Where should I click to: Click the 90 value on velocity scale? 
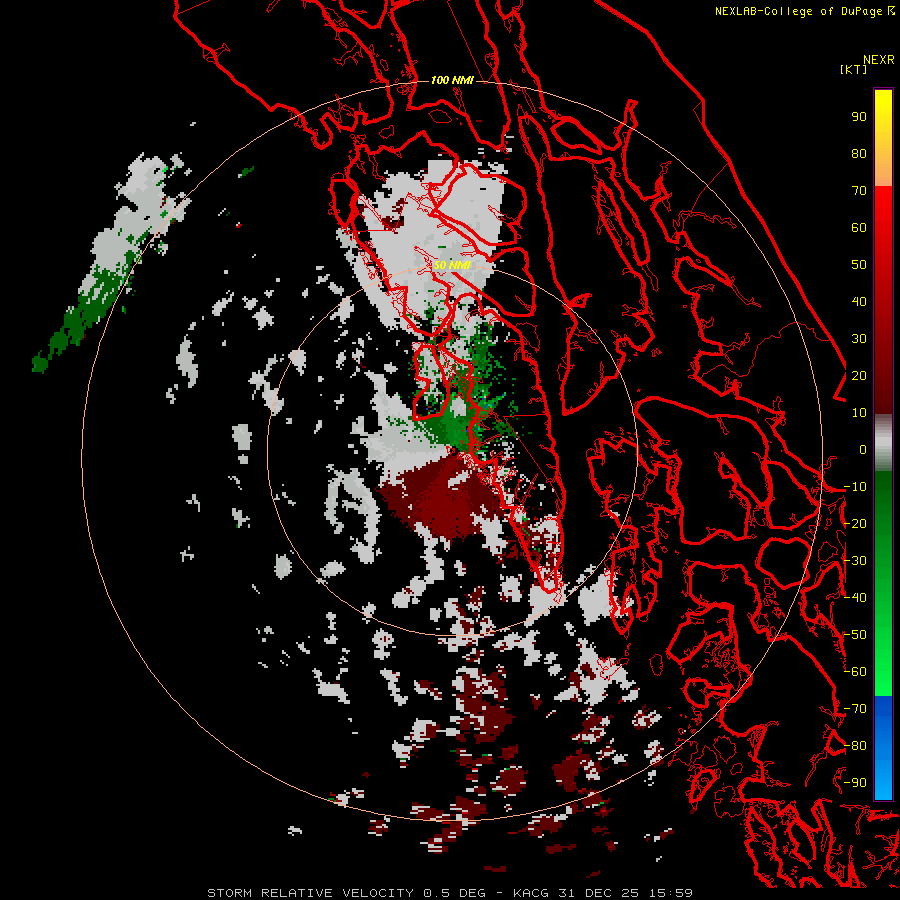(x=859, y=117)
